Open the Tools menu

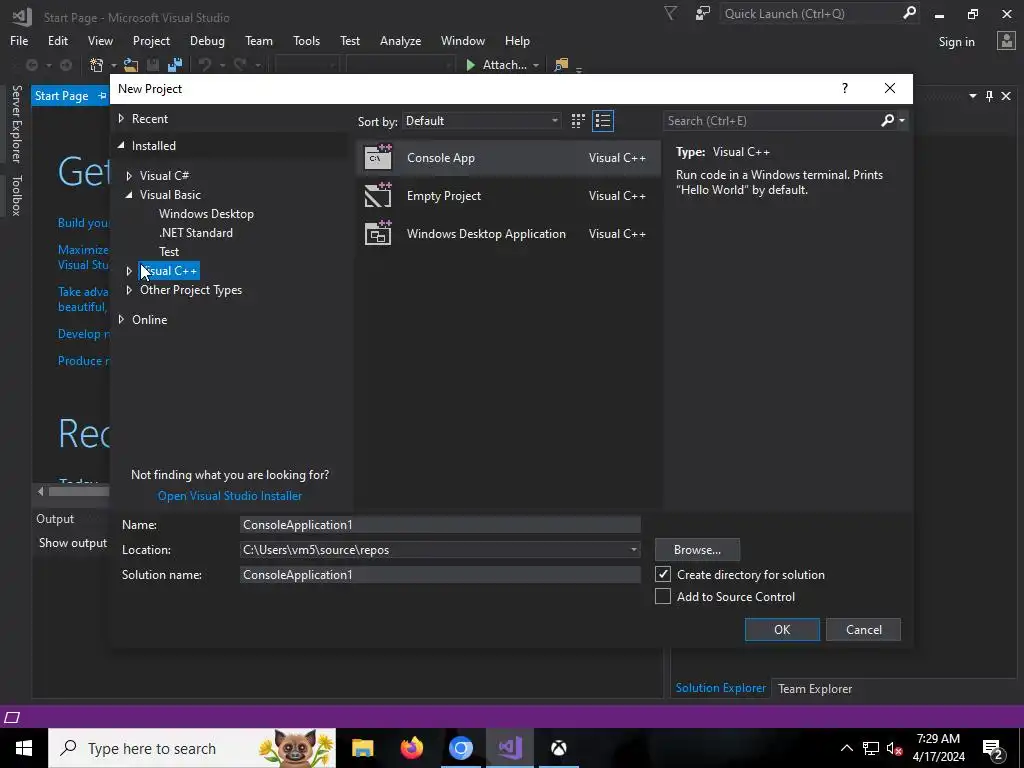click(x=306, y=40)
